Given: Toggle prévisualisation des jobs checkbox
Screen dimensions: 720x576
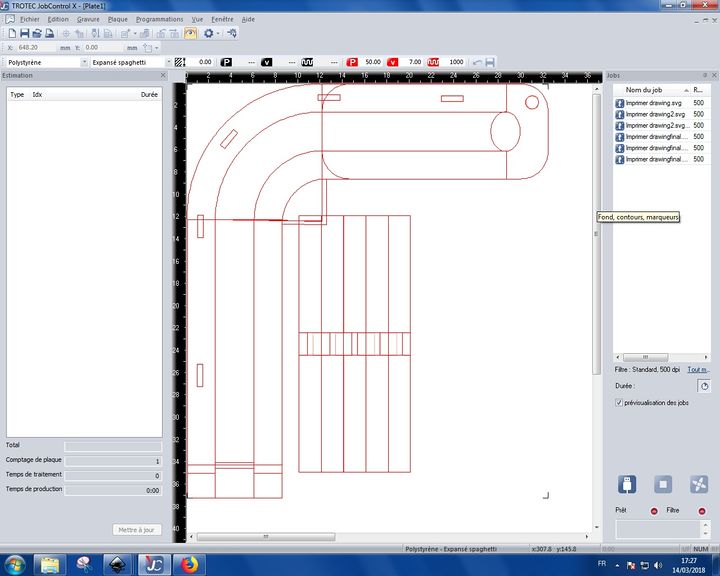Looking at the screenshot, I should 620,402.
